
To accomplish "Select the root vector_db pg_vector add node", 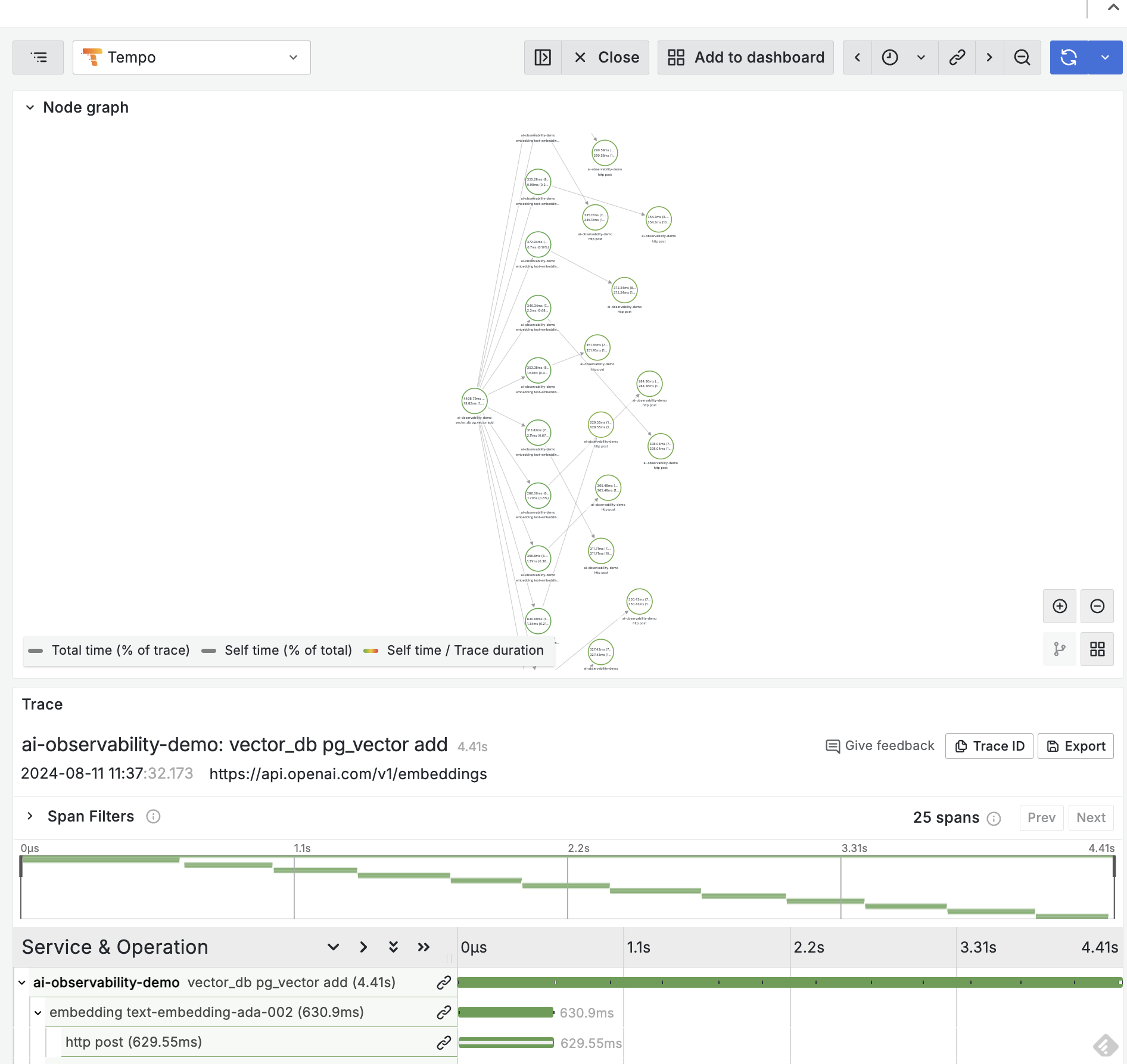I will pyautogui.click(x=475, y=401).
